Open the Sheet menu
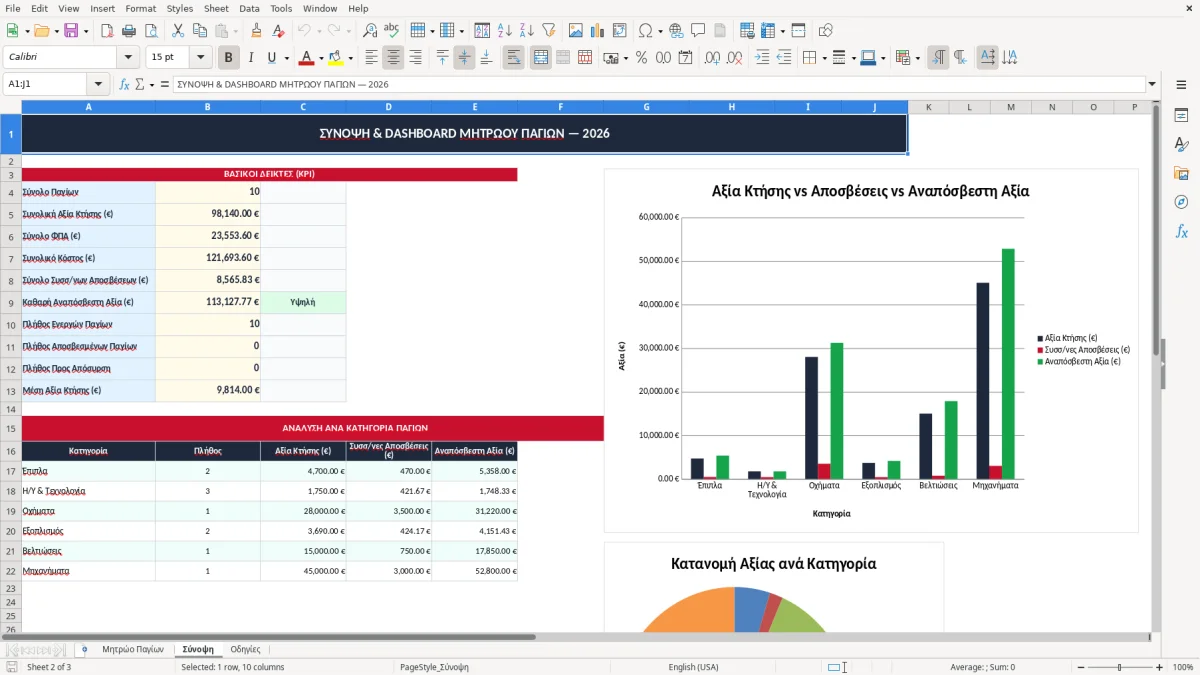The width and height of the screenshot is (1200, 675). point(216,8)
